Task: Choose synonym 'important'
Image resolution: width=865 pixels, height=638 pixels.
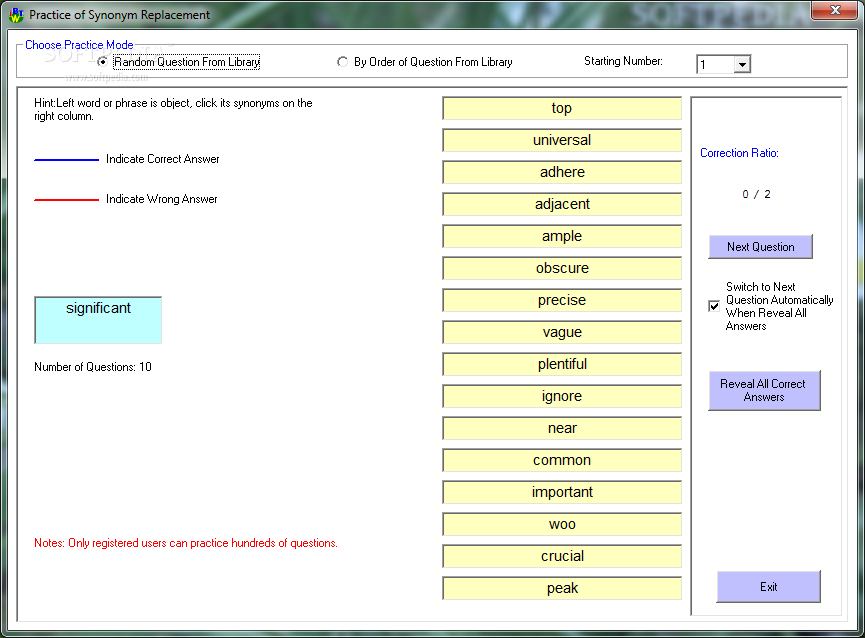Action: (x=562, y=492)
